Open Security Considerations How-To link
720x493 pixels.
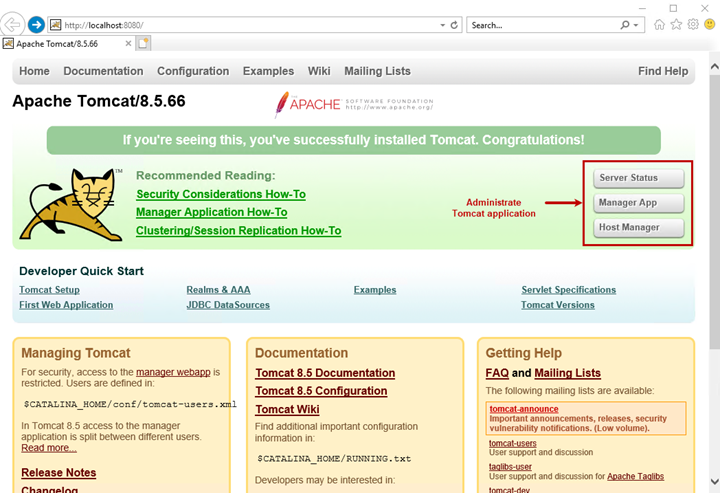[x=221, y=194]
